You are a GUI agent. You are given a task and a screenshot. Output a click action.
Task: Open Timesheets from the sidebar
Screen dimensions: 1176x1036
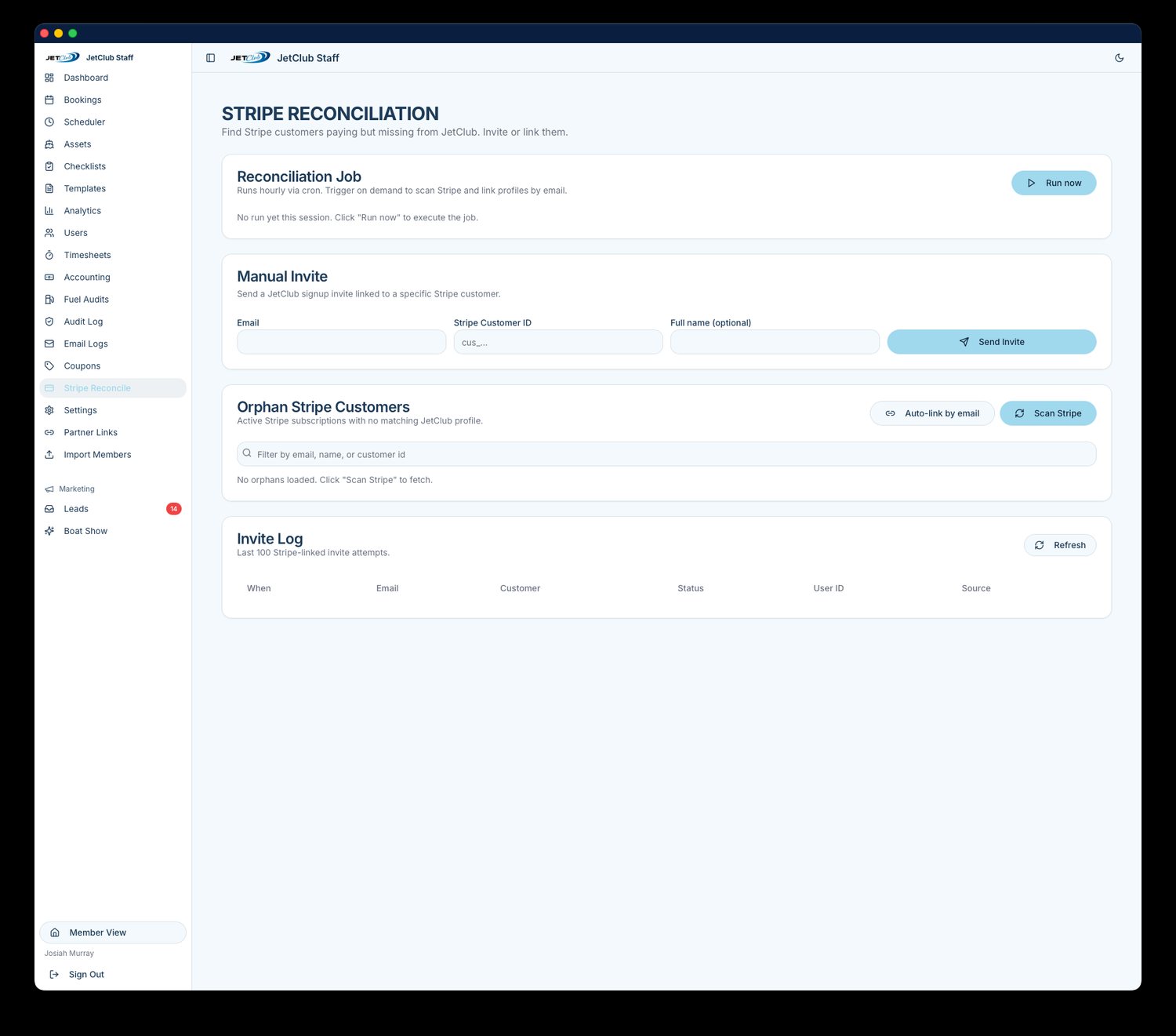[113, 255]
